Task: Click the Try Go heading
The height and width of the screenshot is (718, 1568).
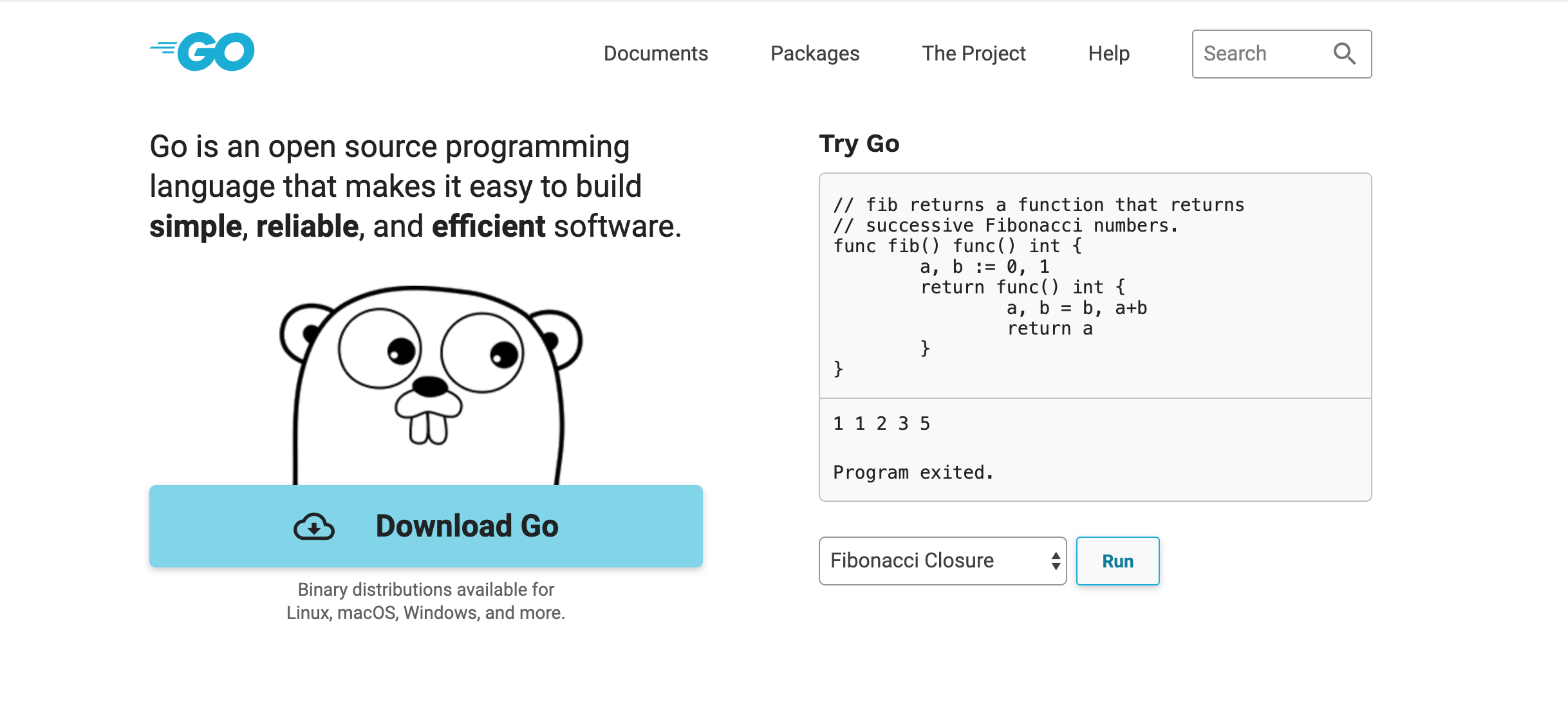Action: point(858,143)
